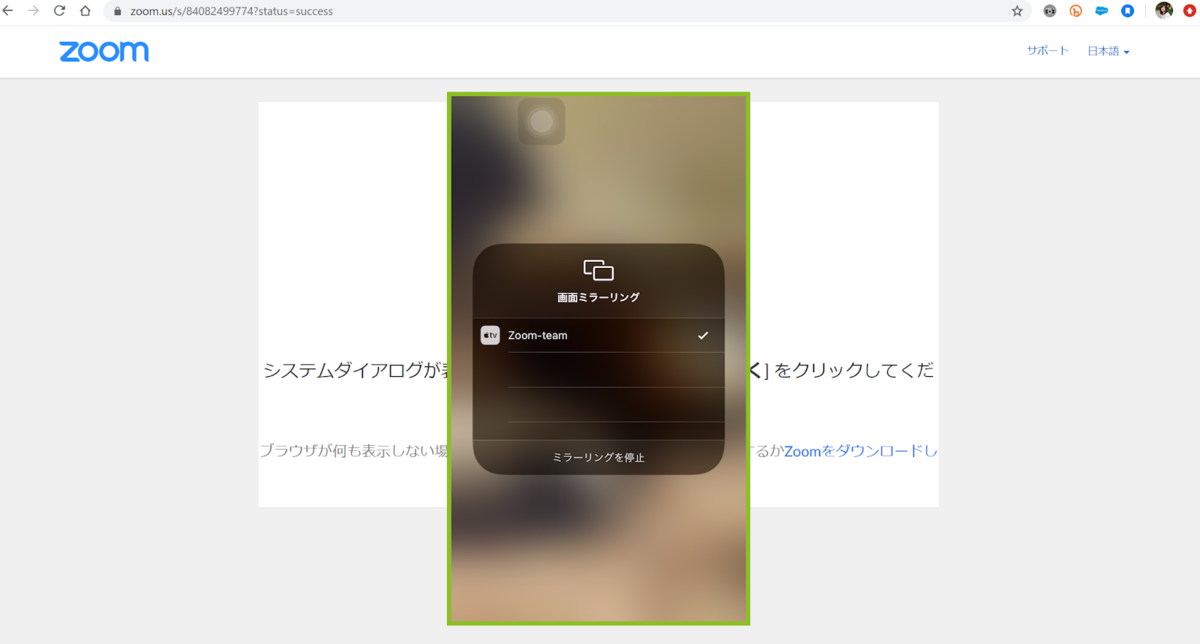The width and height of the screenshot is (1200, 644).
Task: View site security lock info
Action: pos(118,12)
